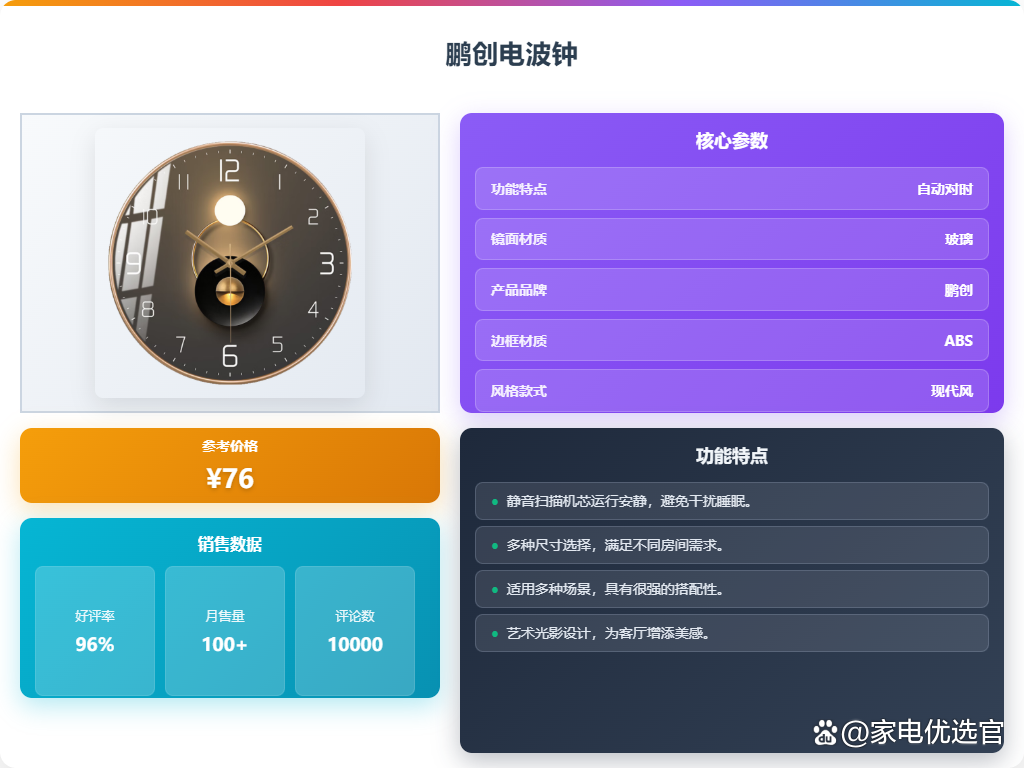This screenshot has height=768, width=1024.
Task: Open the wall clock product image
Action: coord(230,263)
